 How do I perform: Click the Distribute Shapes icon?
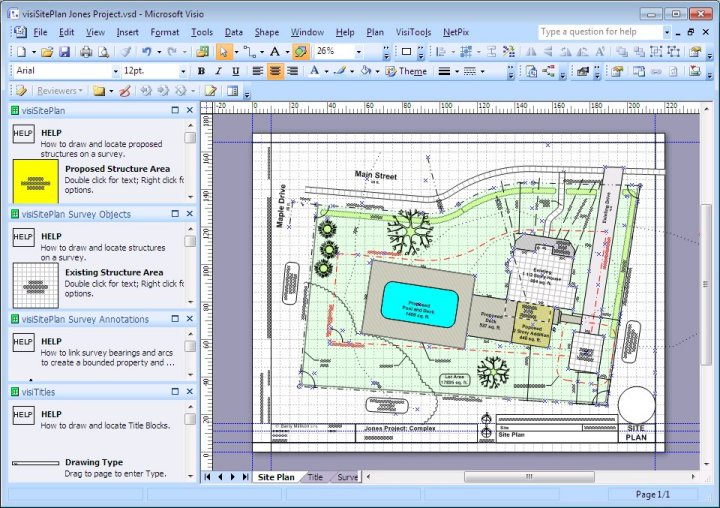point(466,51)
